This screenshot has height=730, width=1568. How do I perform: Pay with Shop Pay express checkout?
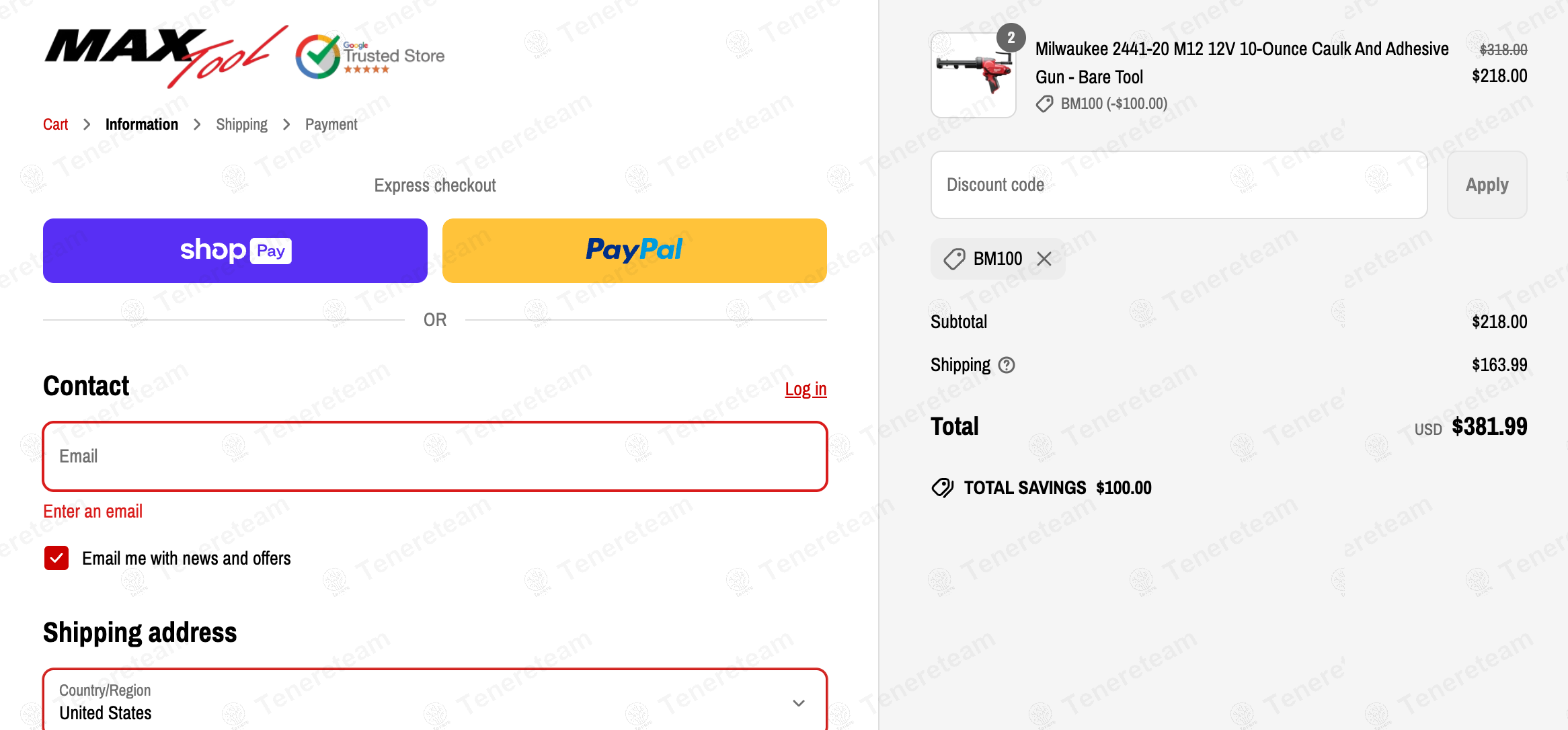[235, 251]
